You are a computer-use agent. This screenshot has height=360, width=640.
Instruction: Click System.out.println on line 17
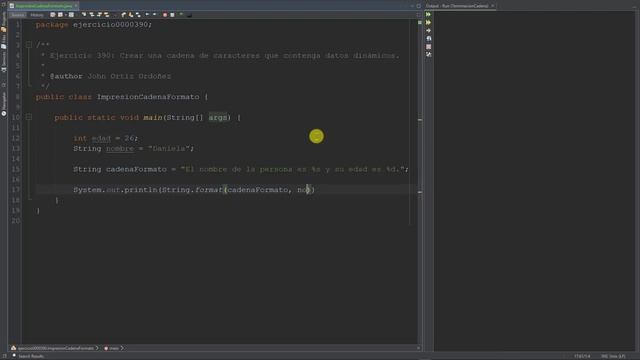pos(116,190)
